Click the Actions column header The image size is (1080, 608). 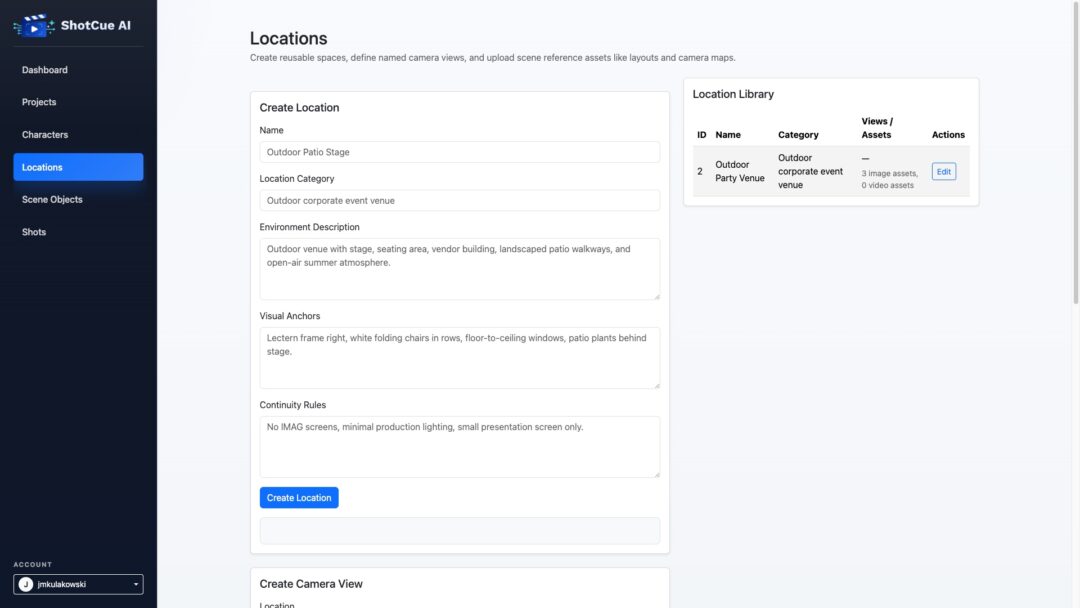[x=948, y=135]
